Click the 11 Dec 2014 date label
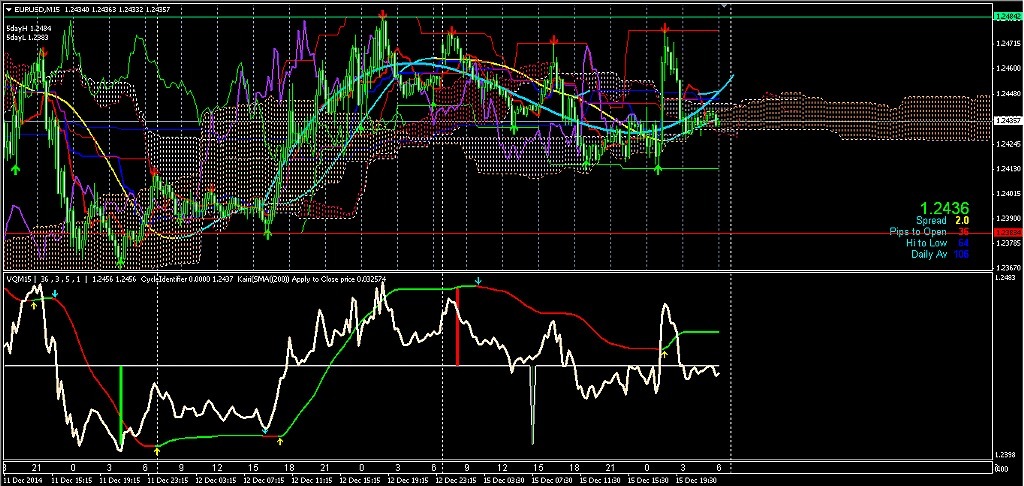The width and height of the screenshot is (1024, 486). tap(23, 480)
